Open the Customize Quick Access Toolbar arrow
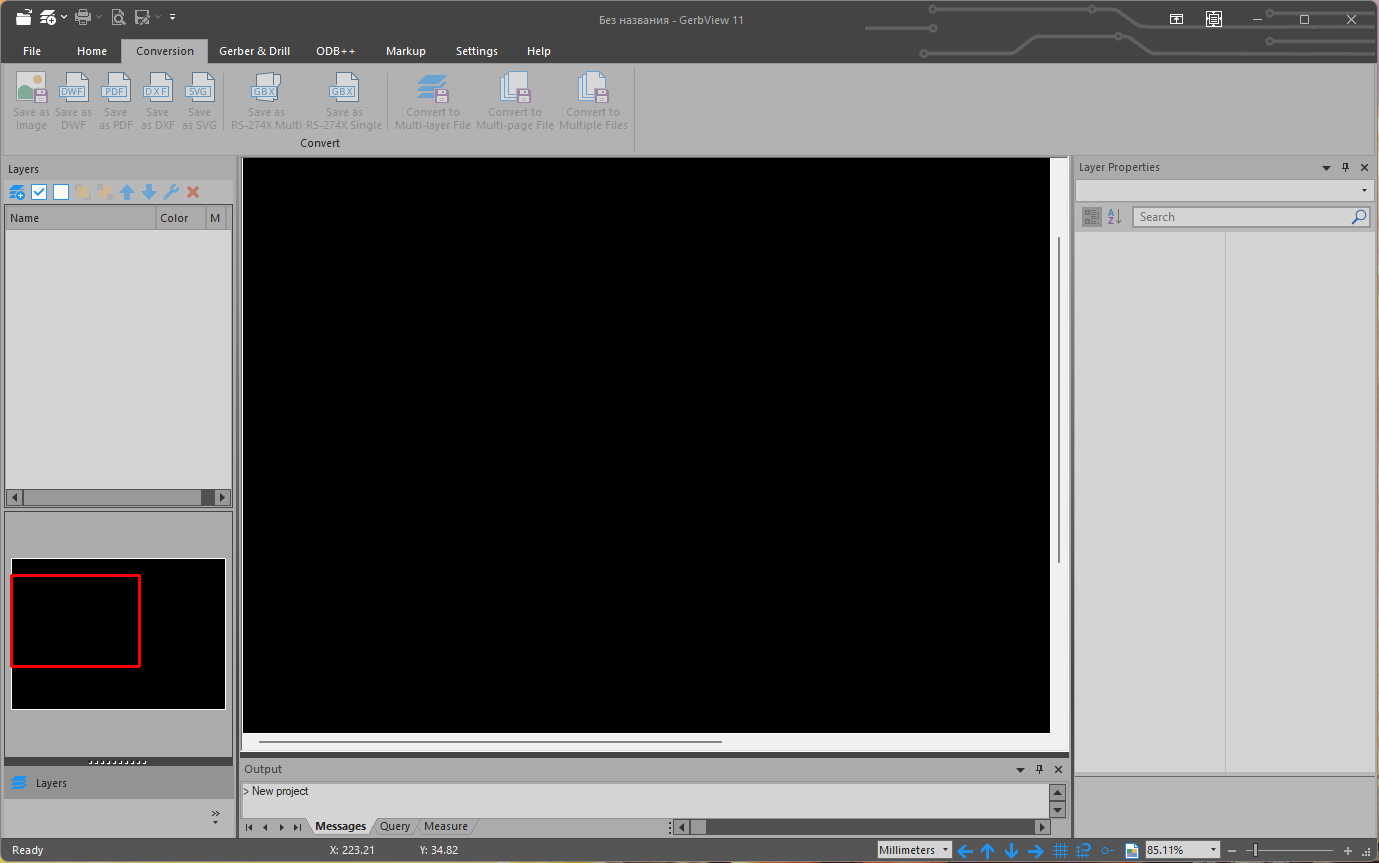 click(x=172, y=17)
